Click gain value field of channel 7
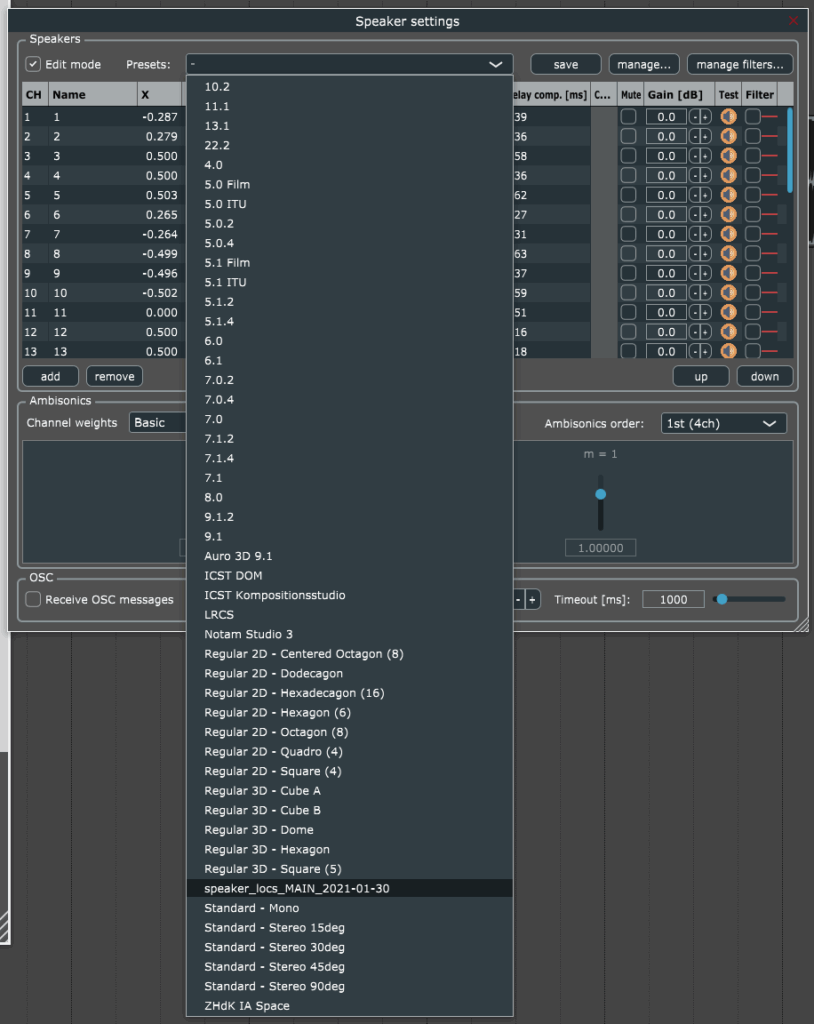814x1024 pixels. tap(666, 234)
